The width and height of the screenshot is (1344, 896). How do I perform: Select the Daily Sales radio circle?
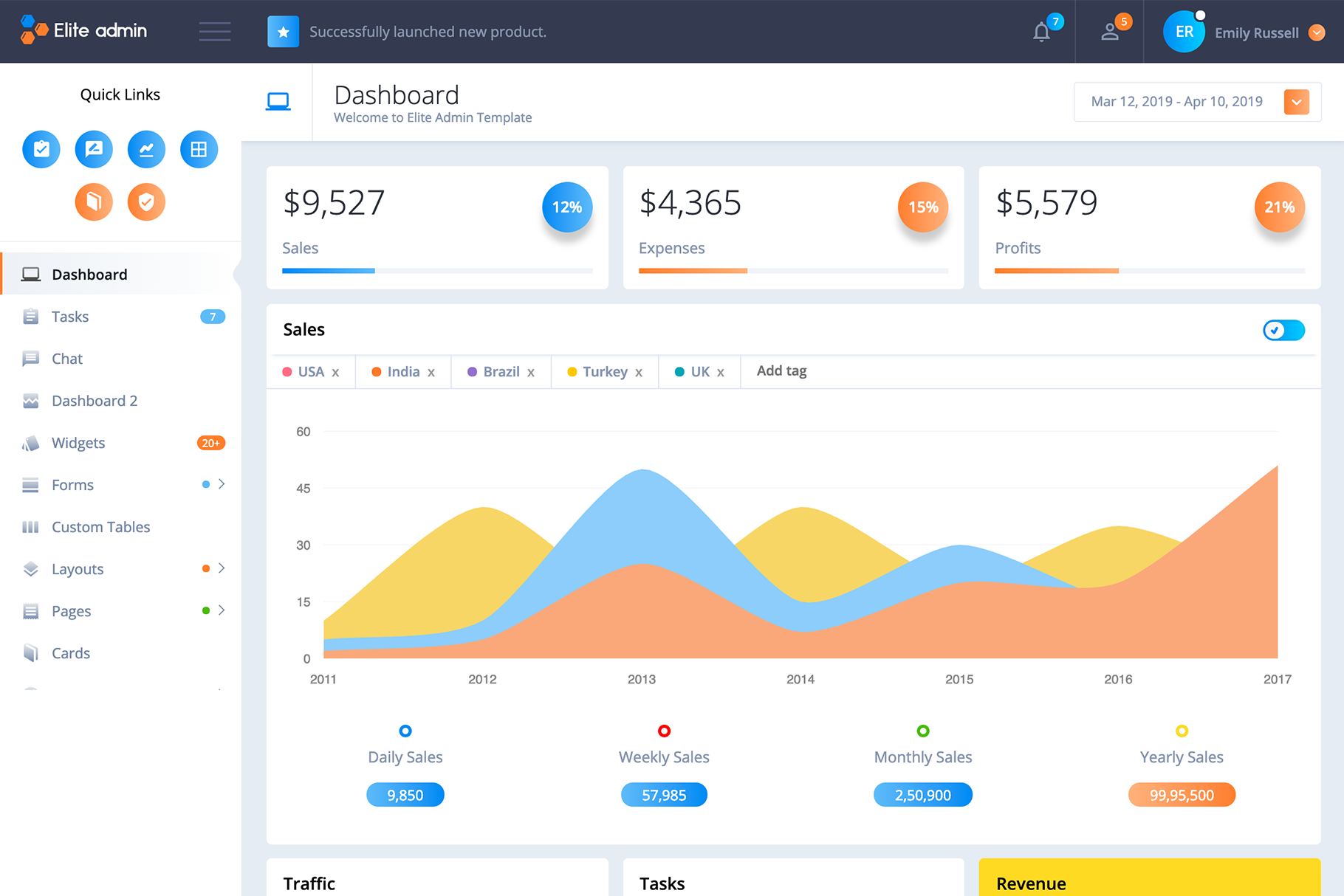coord(405,731)
